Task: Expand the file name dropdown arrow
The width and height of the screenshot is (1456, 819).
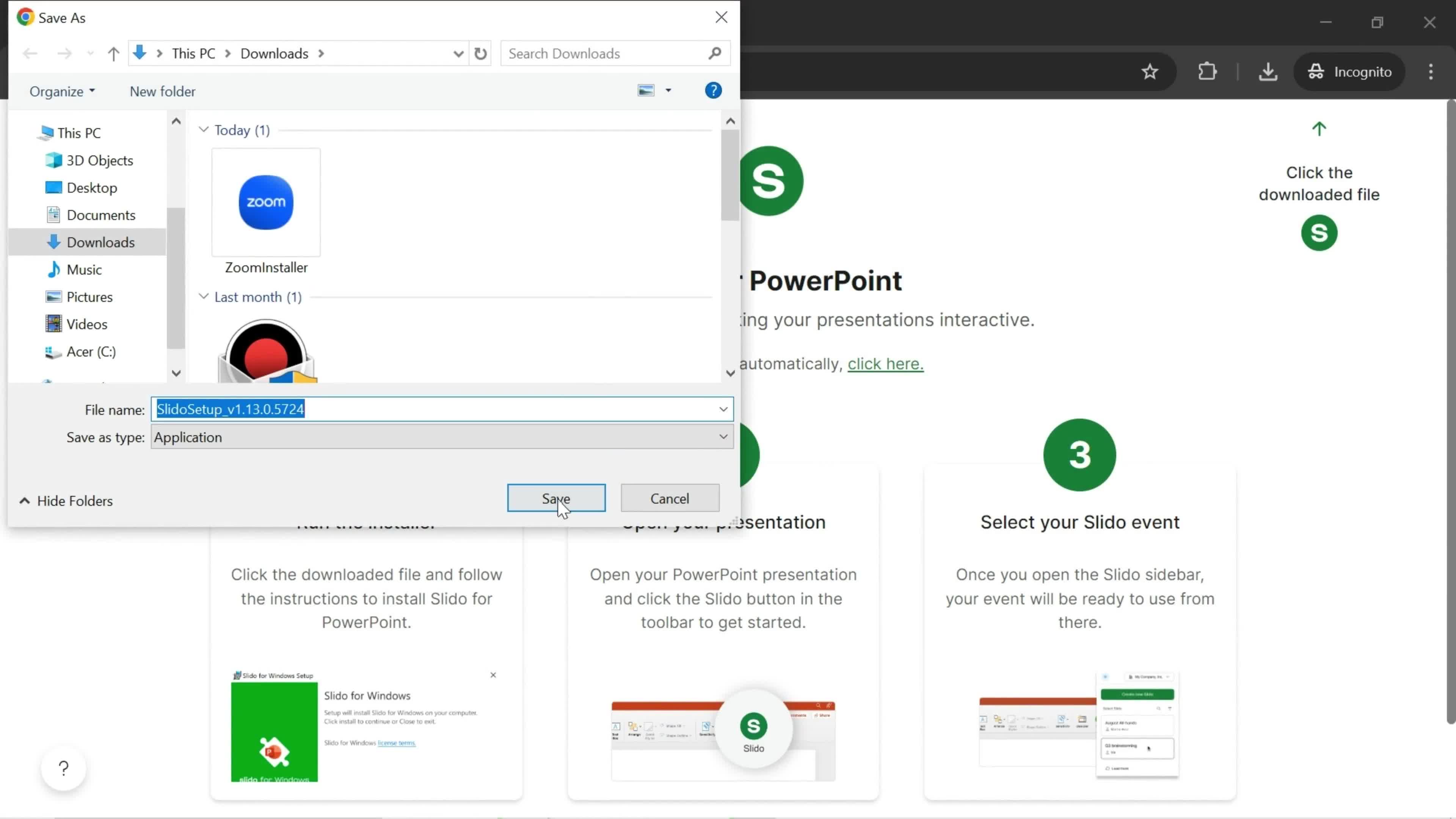Action: coord(723,409)
